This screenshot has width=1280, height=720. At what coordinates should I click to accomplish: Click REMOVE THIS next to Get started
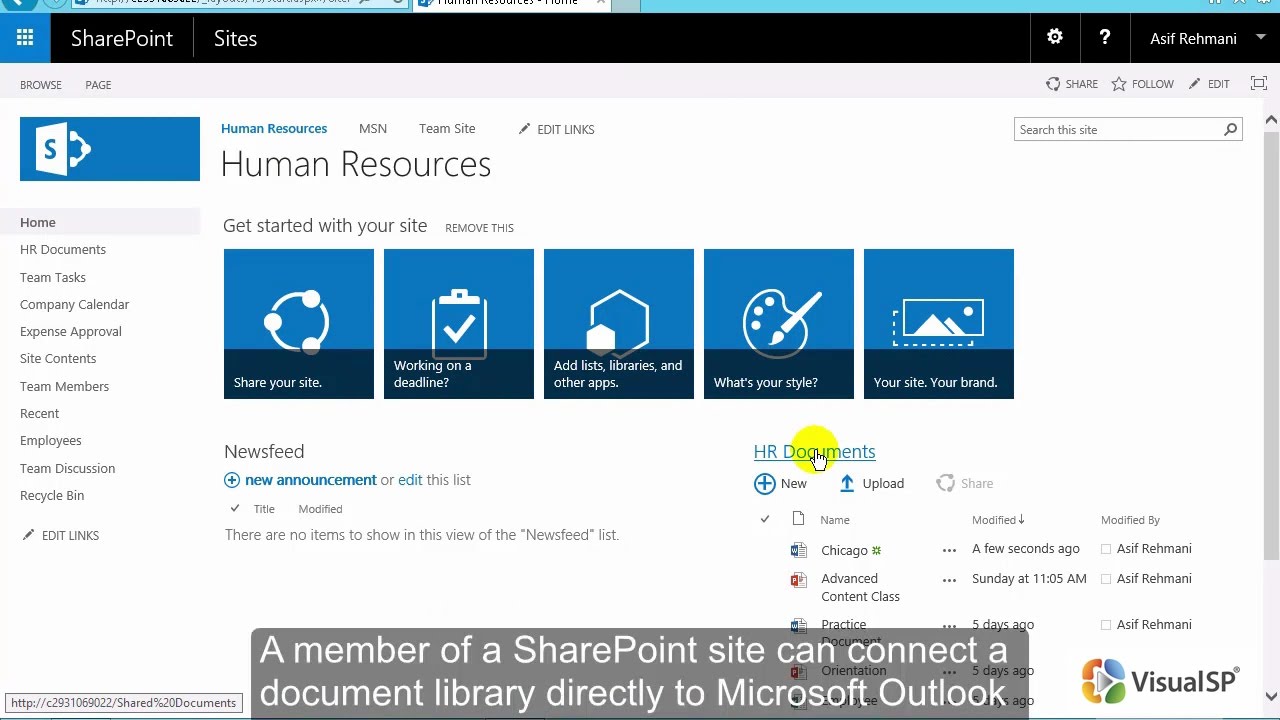coord(479,228)
